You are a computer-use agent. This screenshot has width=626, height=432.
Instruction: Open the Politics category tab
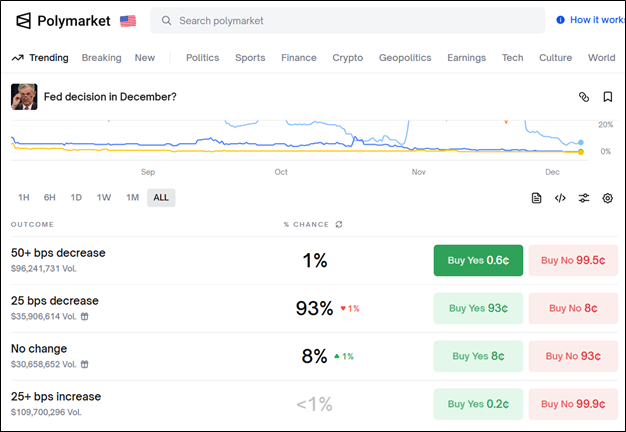point(202,58)
